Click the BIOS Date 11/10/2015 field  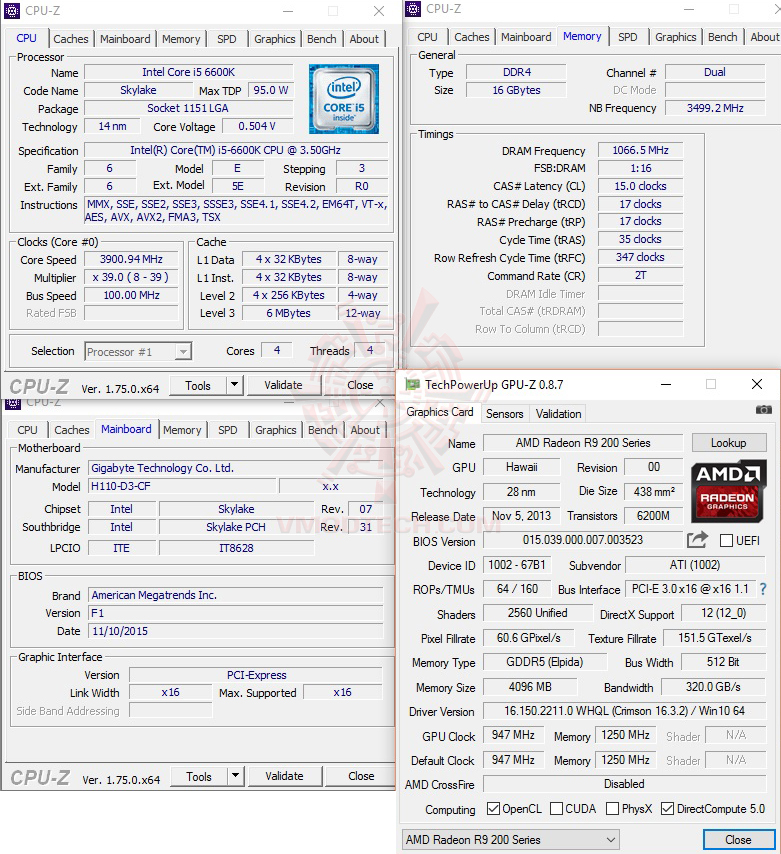pos(235,631)
